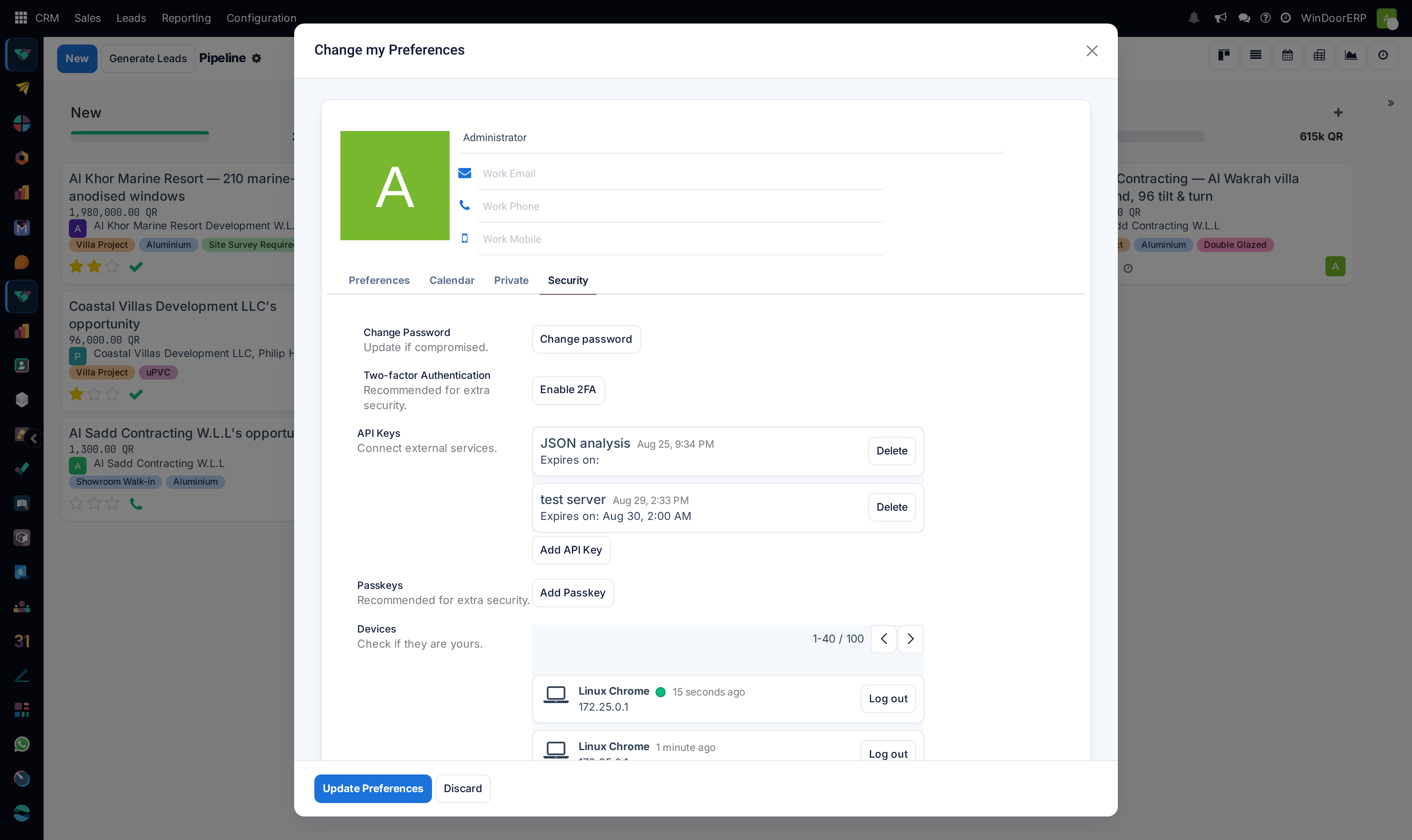Switch Pipeline to Activity view

point(1383,55)
